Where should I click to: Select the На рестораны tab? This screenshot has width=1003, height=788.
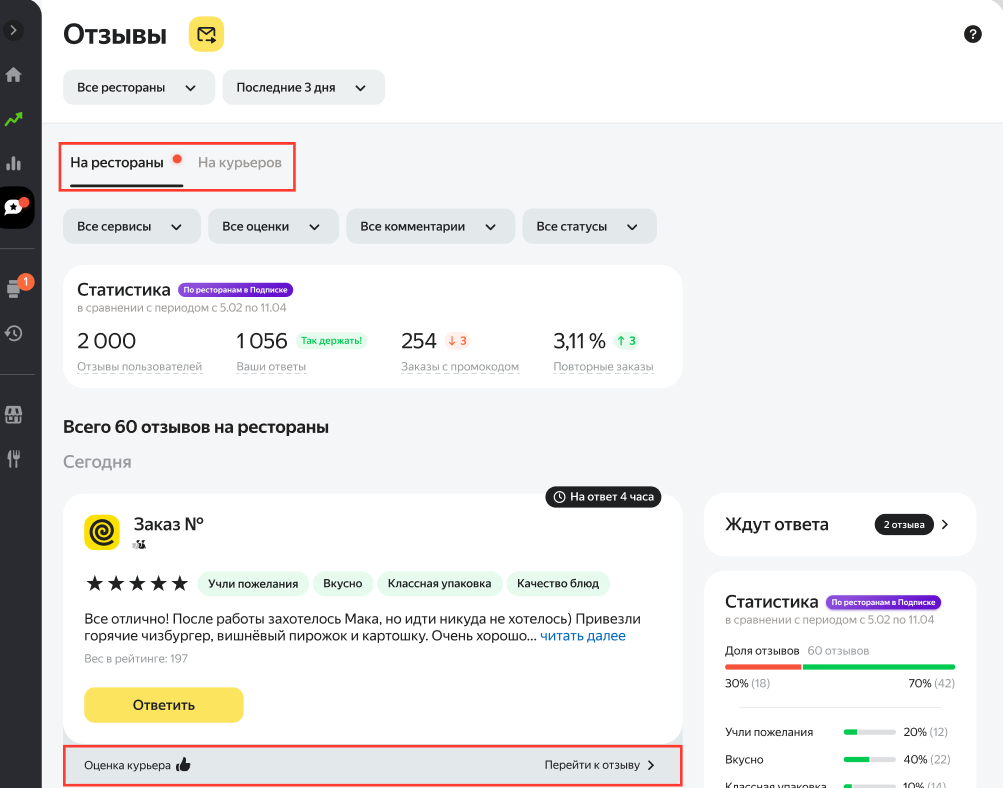[x=117, y=162]
